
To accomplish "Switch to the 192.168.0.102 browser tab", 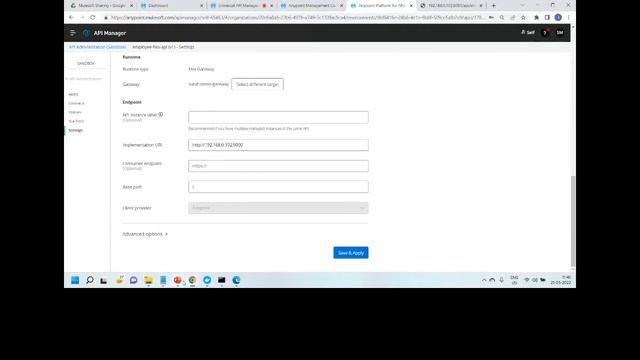I will pyautogui.click(x=451, y=6).
